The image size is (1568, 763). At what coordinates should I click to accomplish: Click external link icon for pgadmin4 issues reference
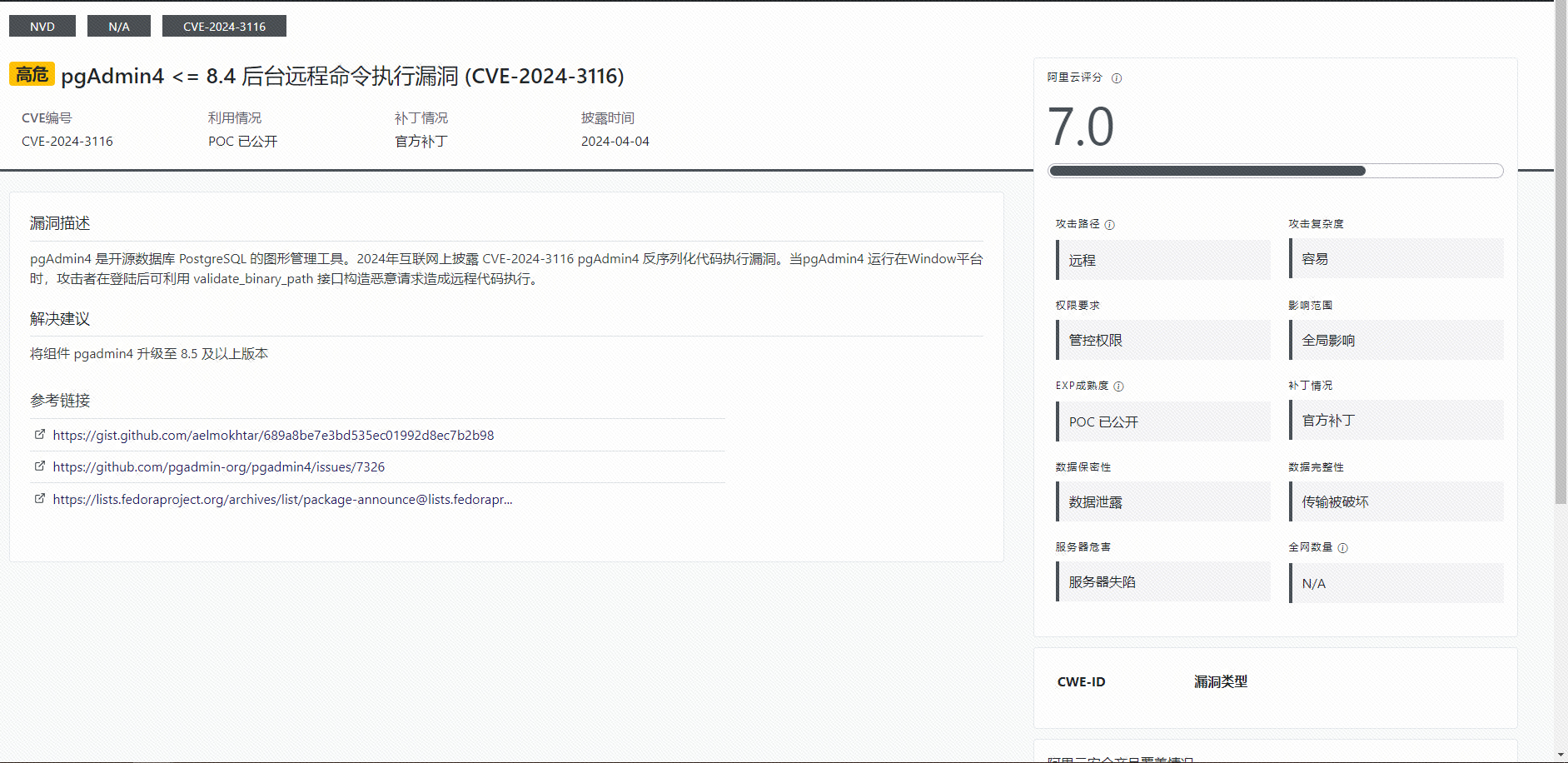tap(39, 466)
